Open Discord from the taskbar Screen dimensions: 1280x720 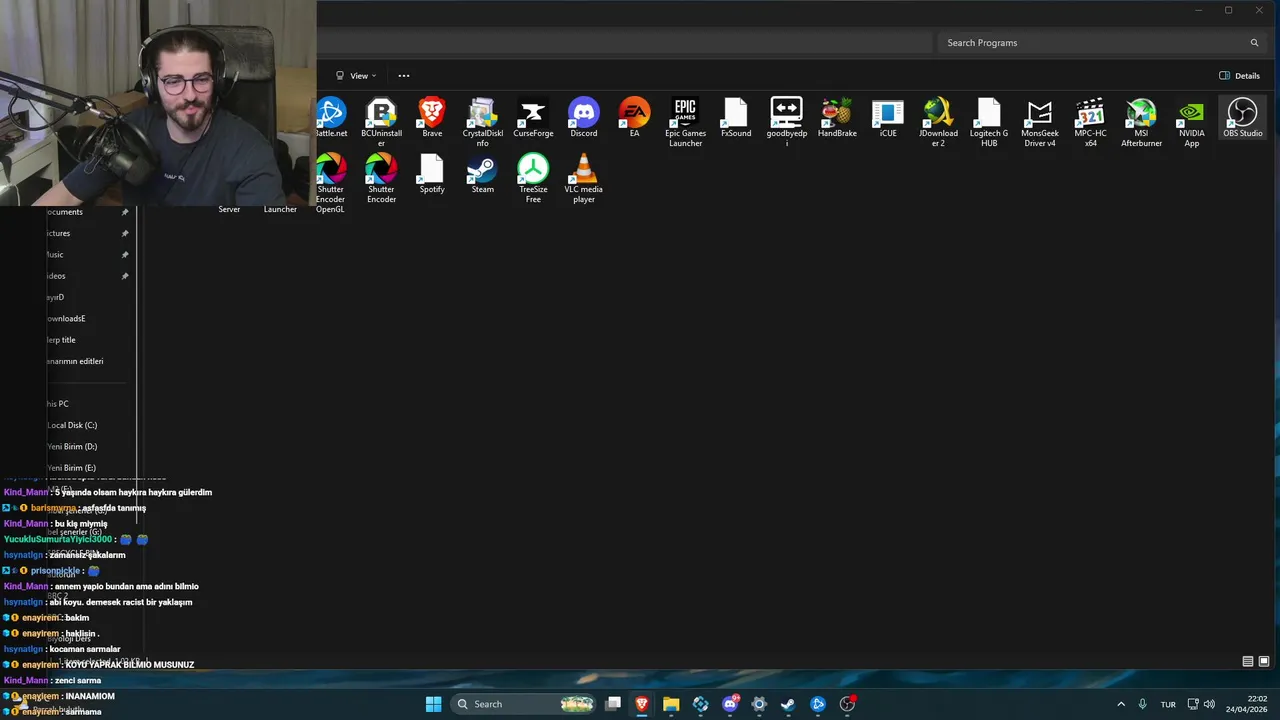tap(730, 704)
